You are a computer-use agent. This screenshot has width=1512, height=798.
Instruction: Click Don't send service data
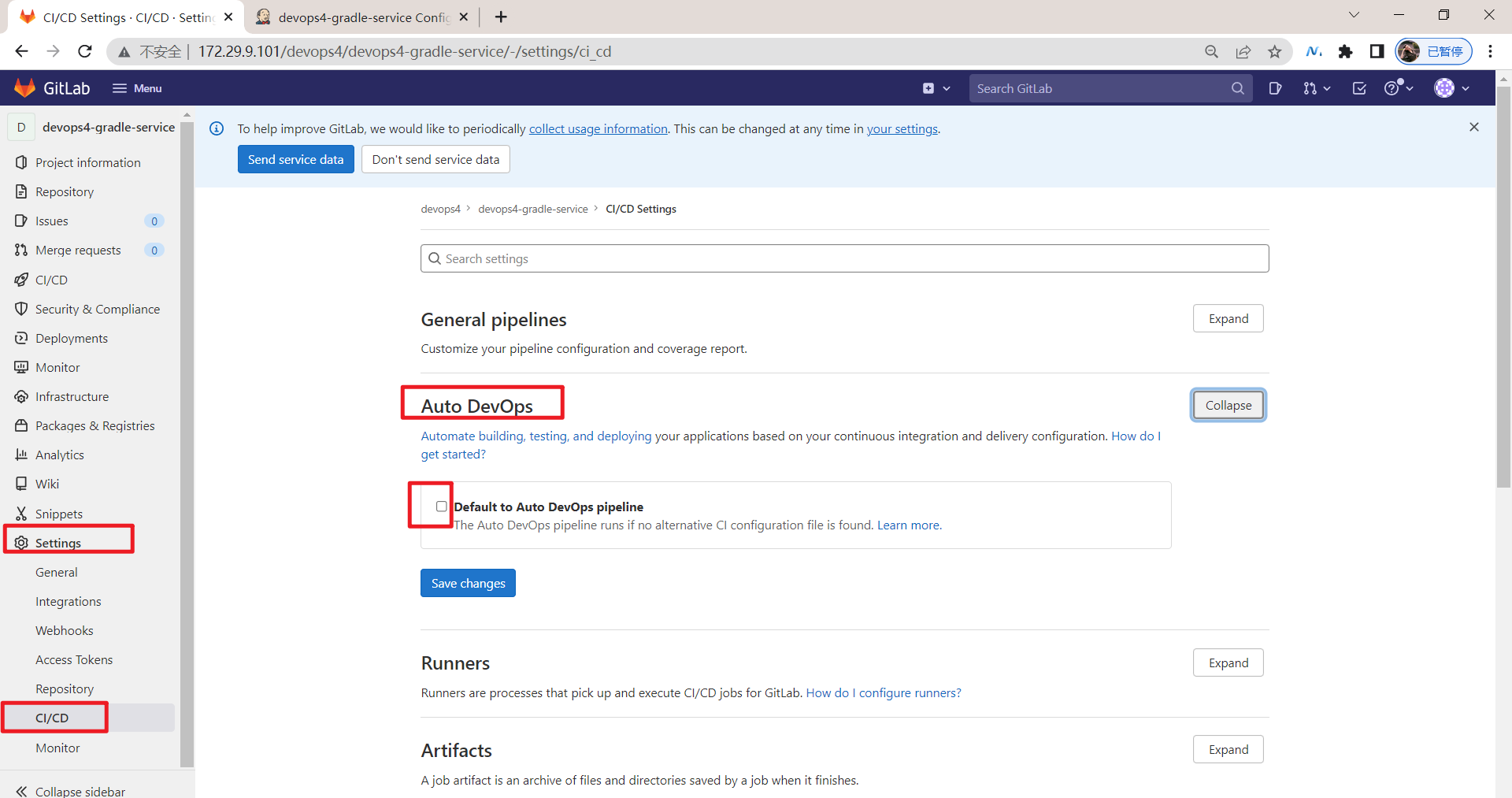(x=435, y=159)
